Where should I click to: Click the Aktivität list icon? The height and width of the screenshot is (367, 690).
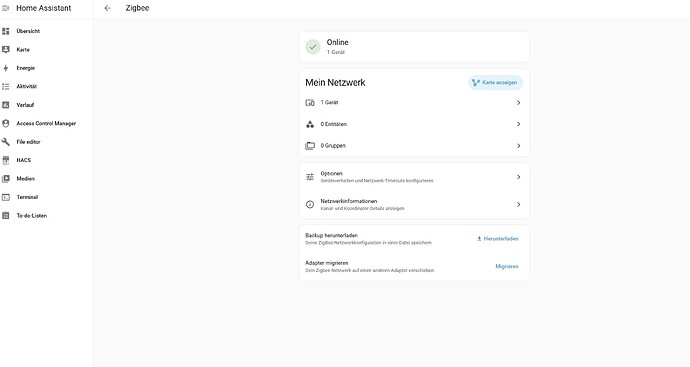coord(6,86)
